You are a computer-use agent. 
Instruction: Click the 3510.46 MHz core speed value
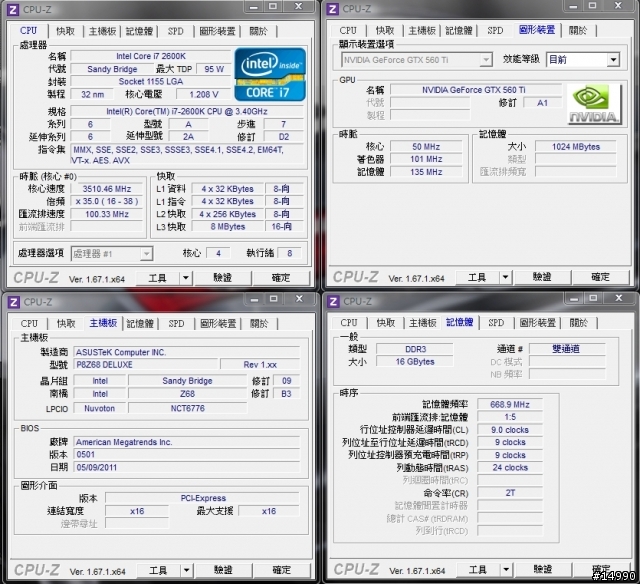tap(107, 189)
